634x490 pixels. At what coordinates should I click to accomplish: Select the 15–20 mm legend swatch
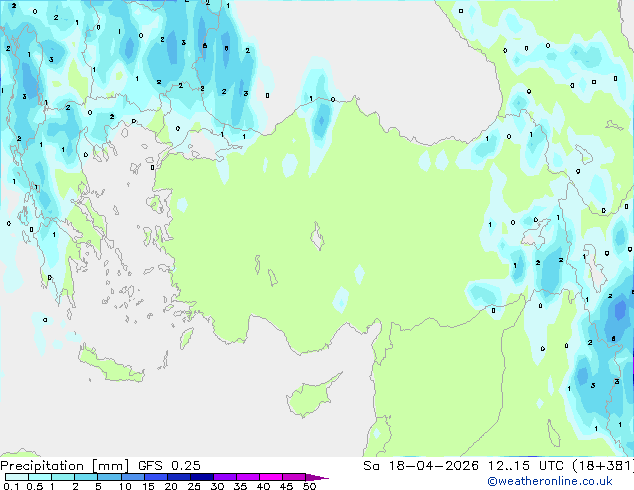(x=155, y=477)
